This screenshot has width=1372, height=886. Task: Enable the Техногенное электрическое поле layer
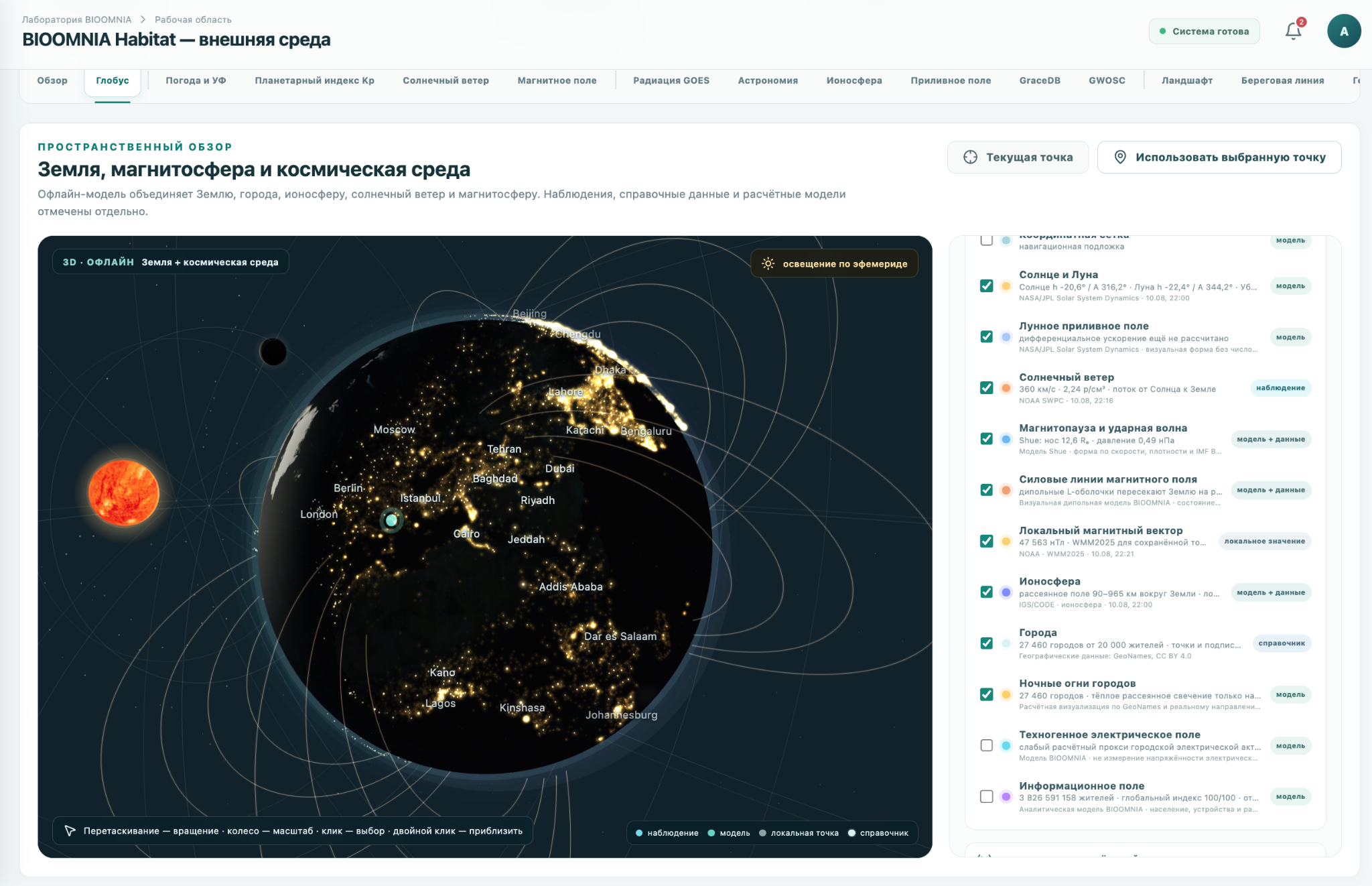(x=986, y=745)
